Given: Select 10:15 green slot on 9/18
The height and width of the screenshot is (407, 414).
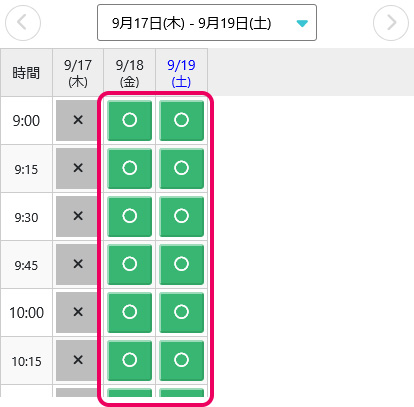Looking at the screenshot, I should point(130,360).
